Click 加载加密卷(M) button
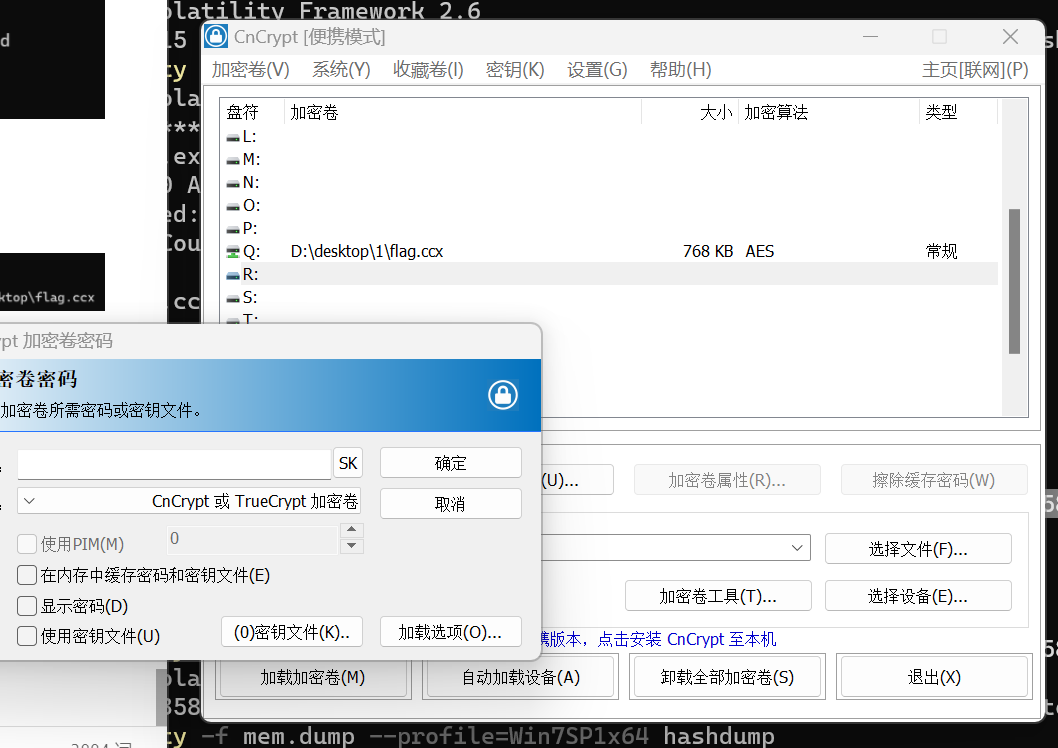Screen dimensions: 1058x748 313,677
